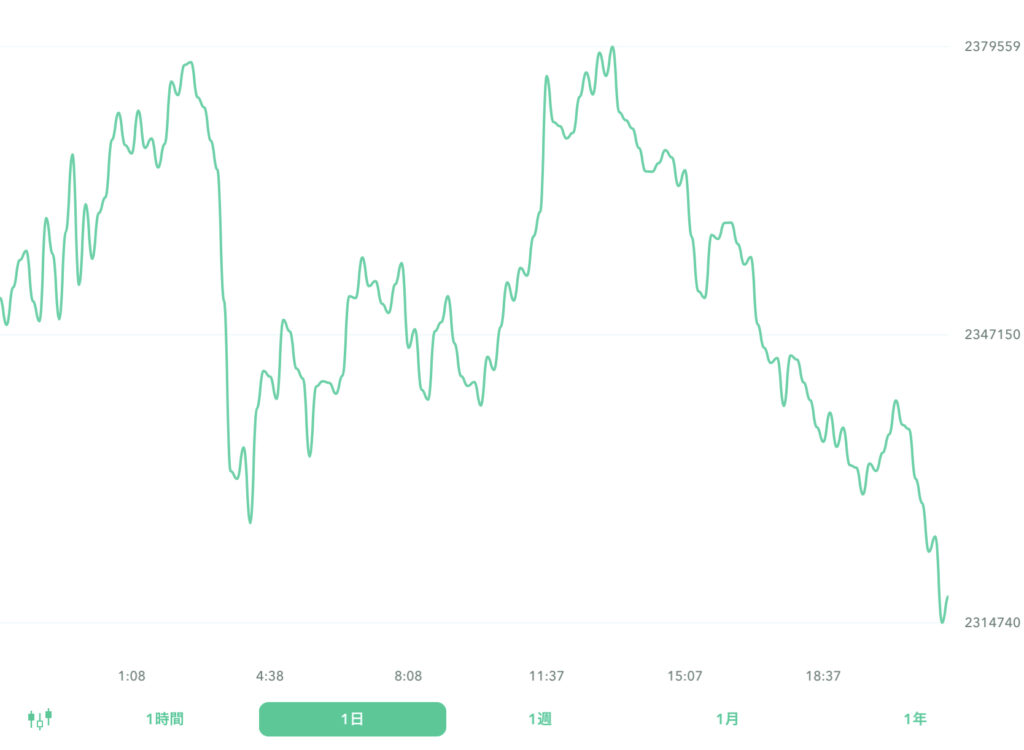Click the 2347150 price axis label
The image size is (1024, 750).
point(992,334)
